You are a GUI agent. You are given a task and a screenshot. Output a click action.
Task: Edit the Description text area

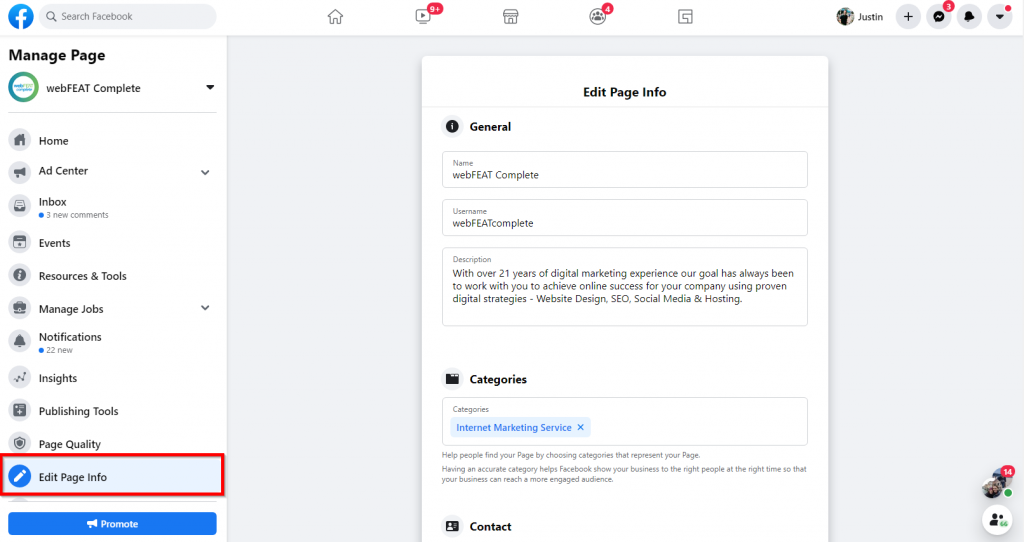pyautogui.click(x=624, y=287)
